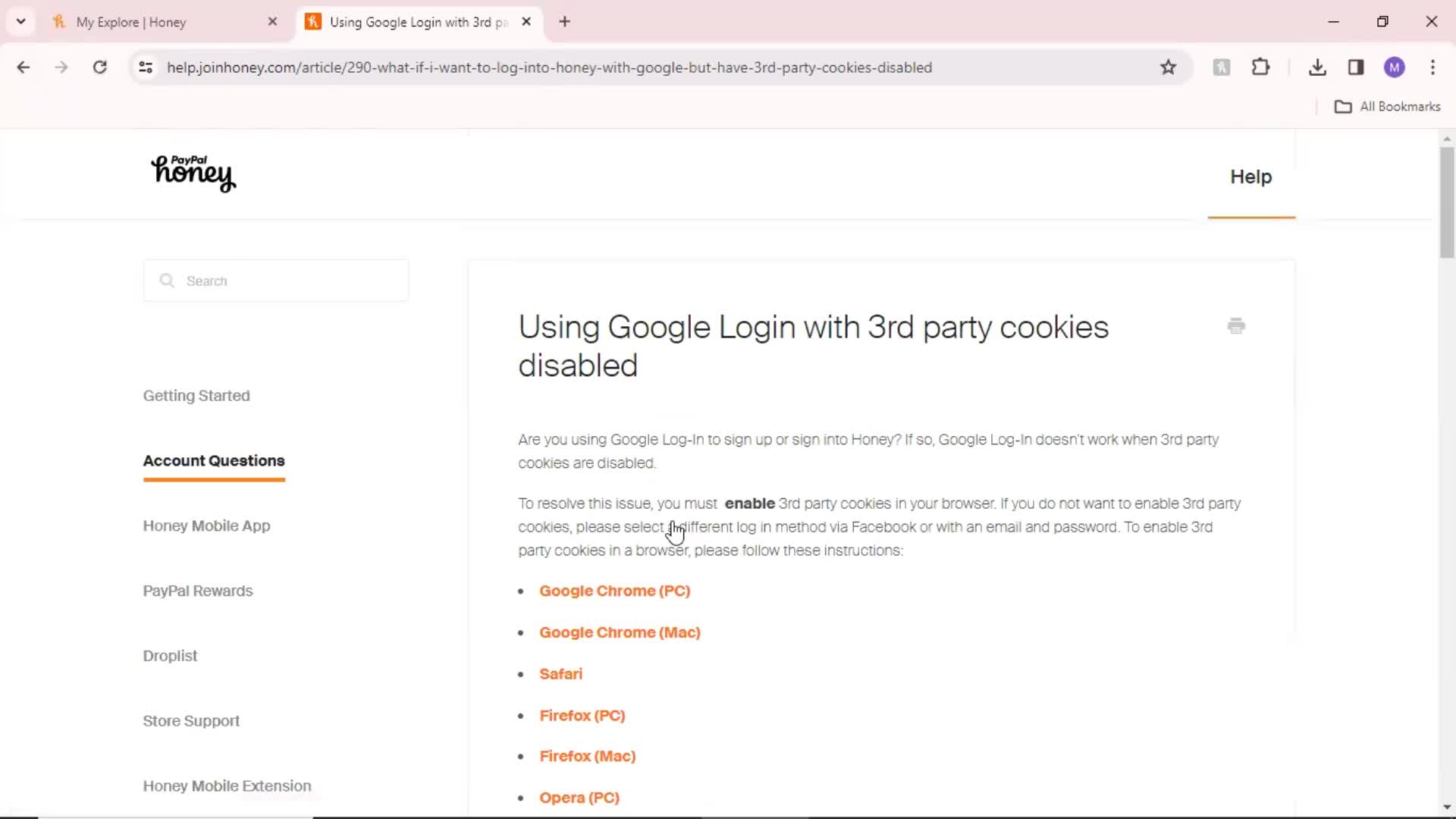Follow the Google Chrome (Mac) link
Image resolution: width=1456 pixels, height=819 pixels.
click(x=620, y=632)
